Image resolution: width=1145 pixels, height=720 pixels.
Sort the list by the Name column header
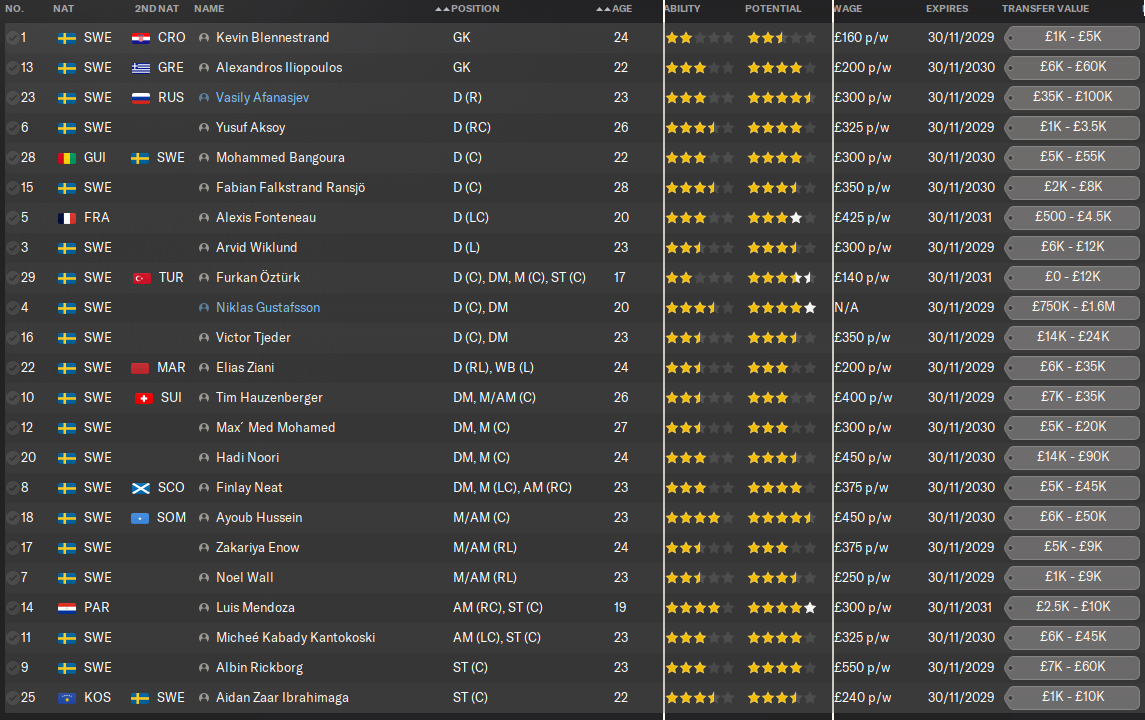point(209,9)
